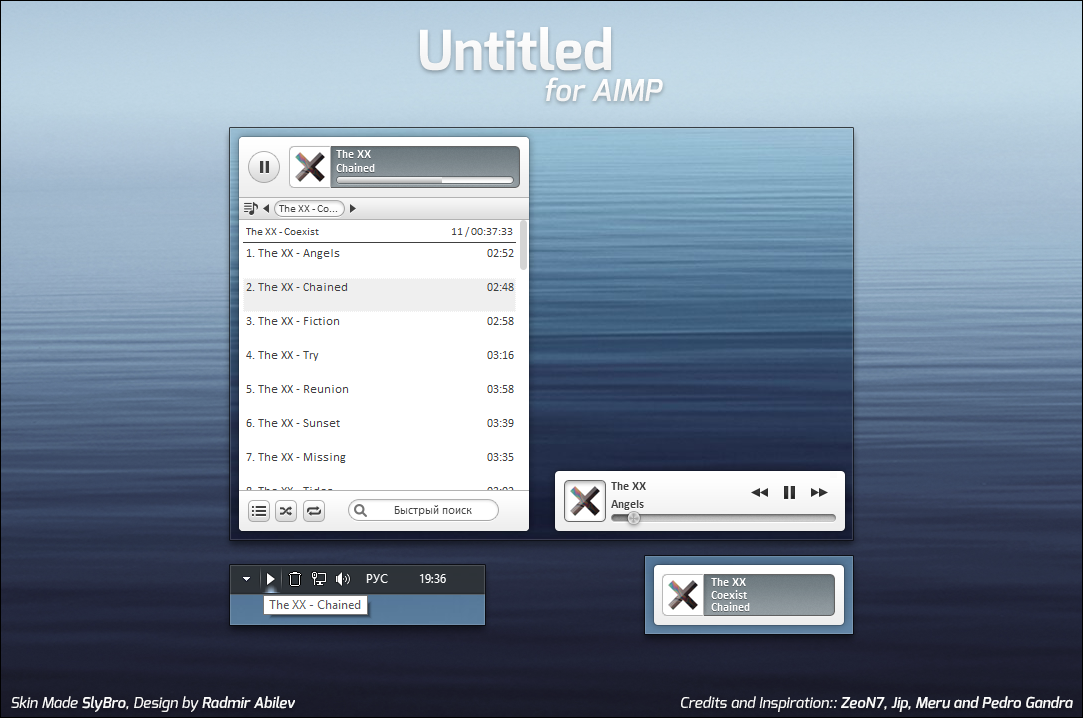Open the recycle bin tray icon
Image resolution: width=1083 pixels, height=718 pixels.
(x=295, y=579)
